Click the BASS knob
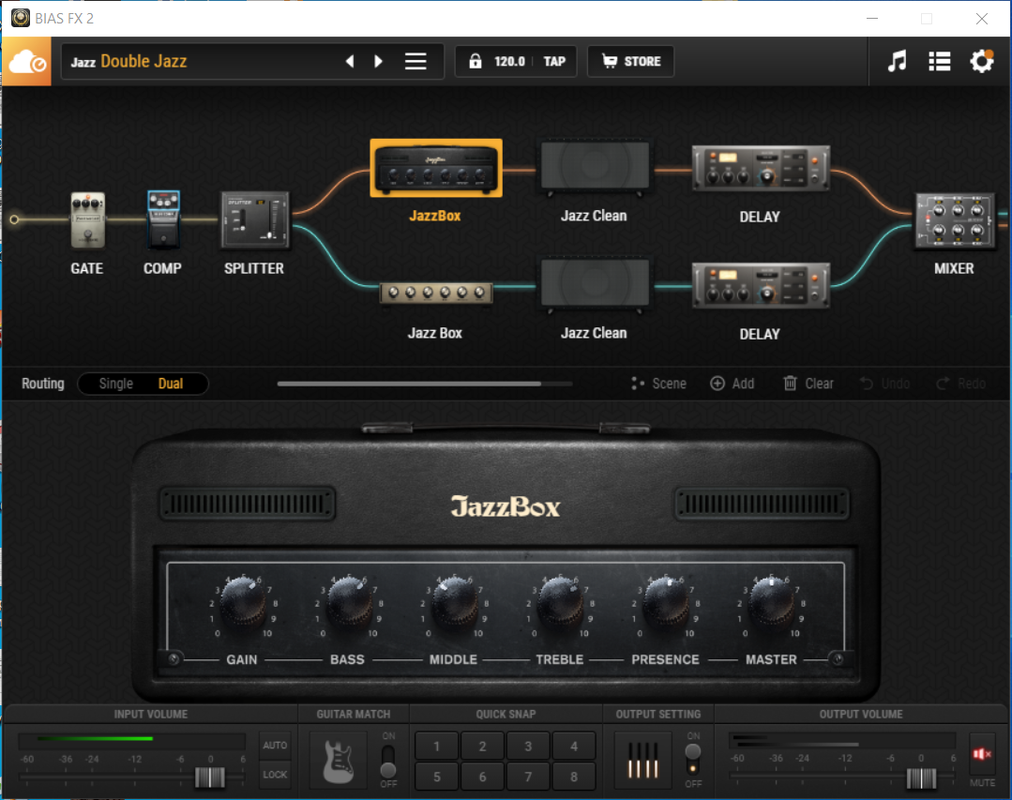Viewport: 1012px width, 800px height. click(x=349, y=603)
